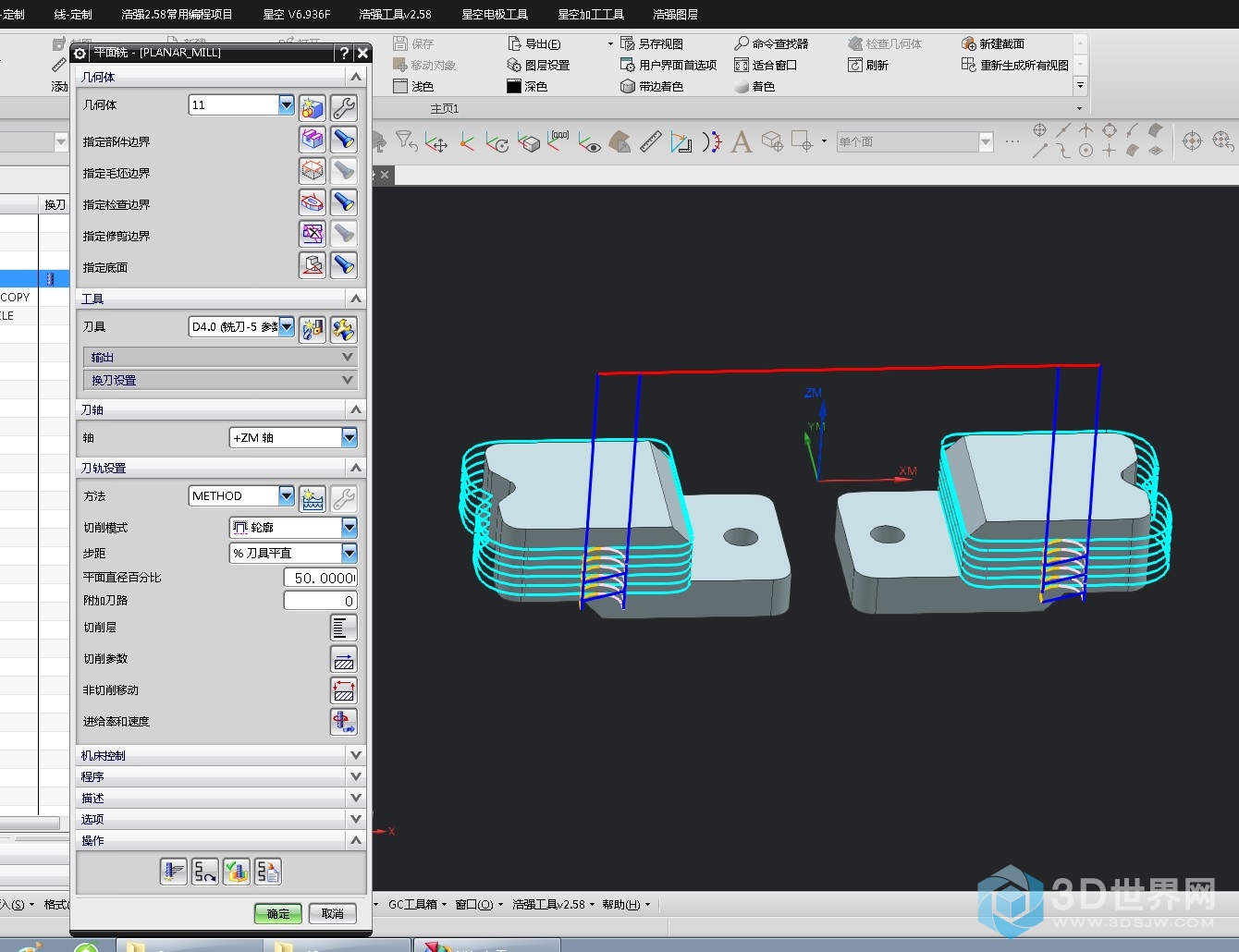
Task: Open the 刀具 dropdown showing D4.0
Action: pyautogui.click(x=287, y=326)
